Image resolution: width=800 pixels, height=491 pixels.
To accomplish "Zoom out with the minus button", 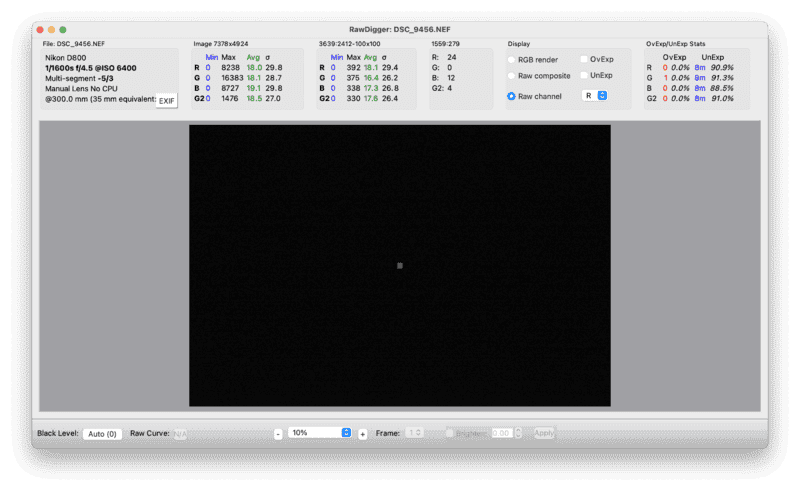I will (278, 434).
